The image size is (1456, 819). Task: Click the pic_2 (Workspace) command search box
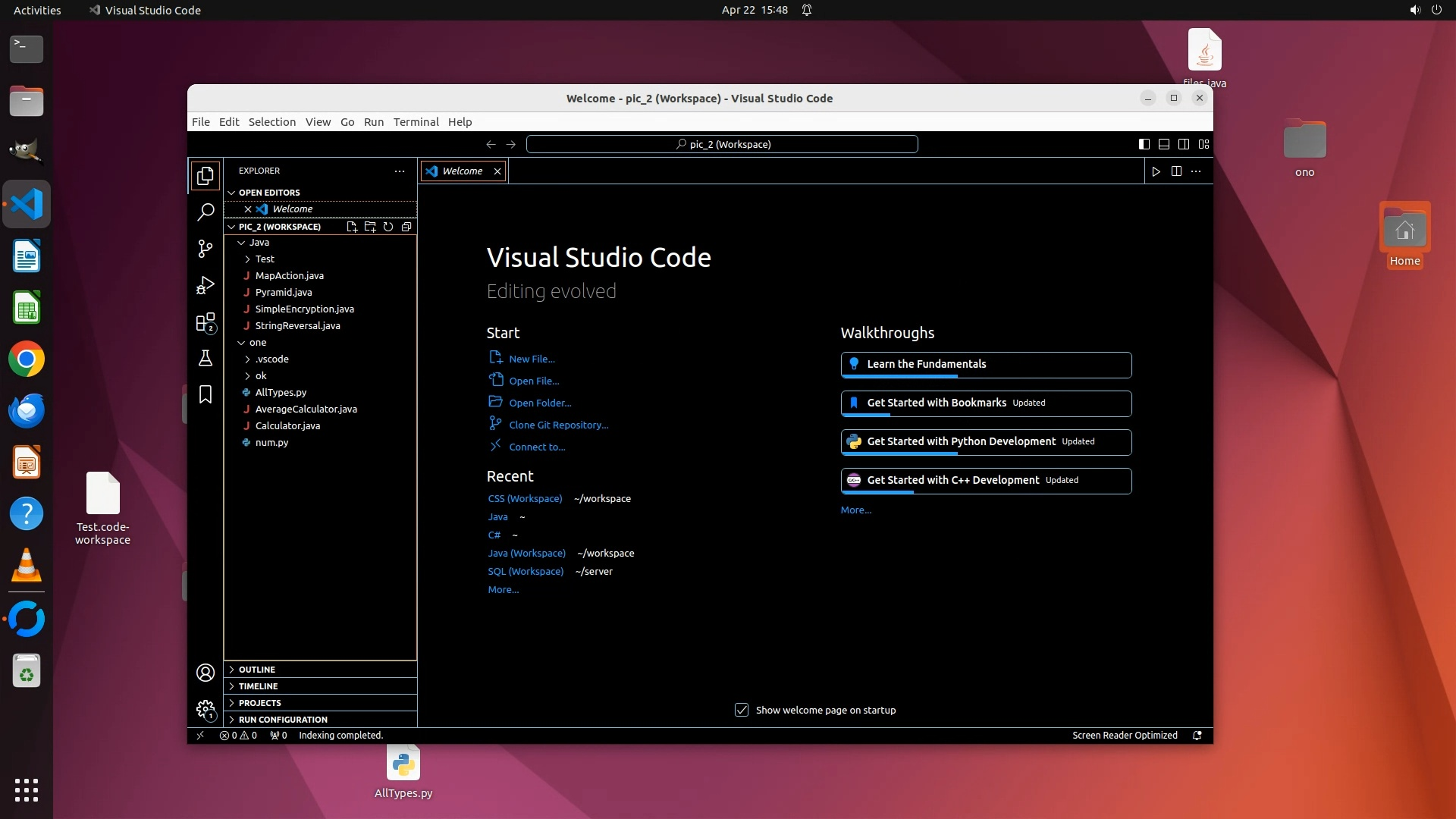point(722,144)
